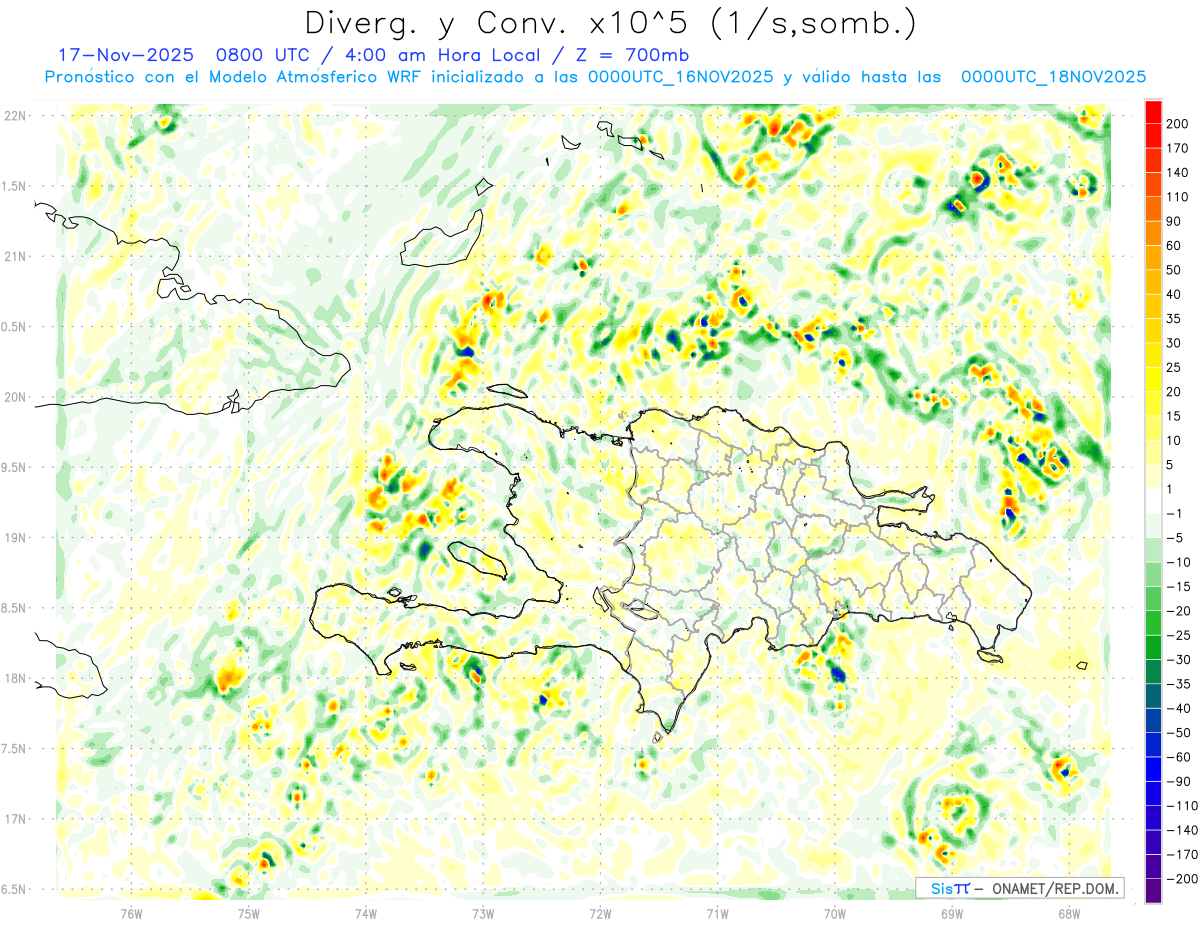Click the 68W longitude axis label
Viewport: 1200px width, 927px height.
[1068, 912]
